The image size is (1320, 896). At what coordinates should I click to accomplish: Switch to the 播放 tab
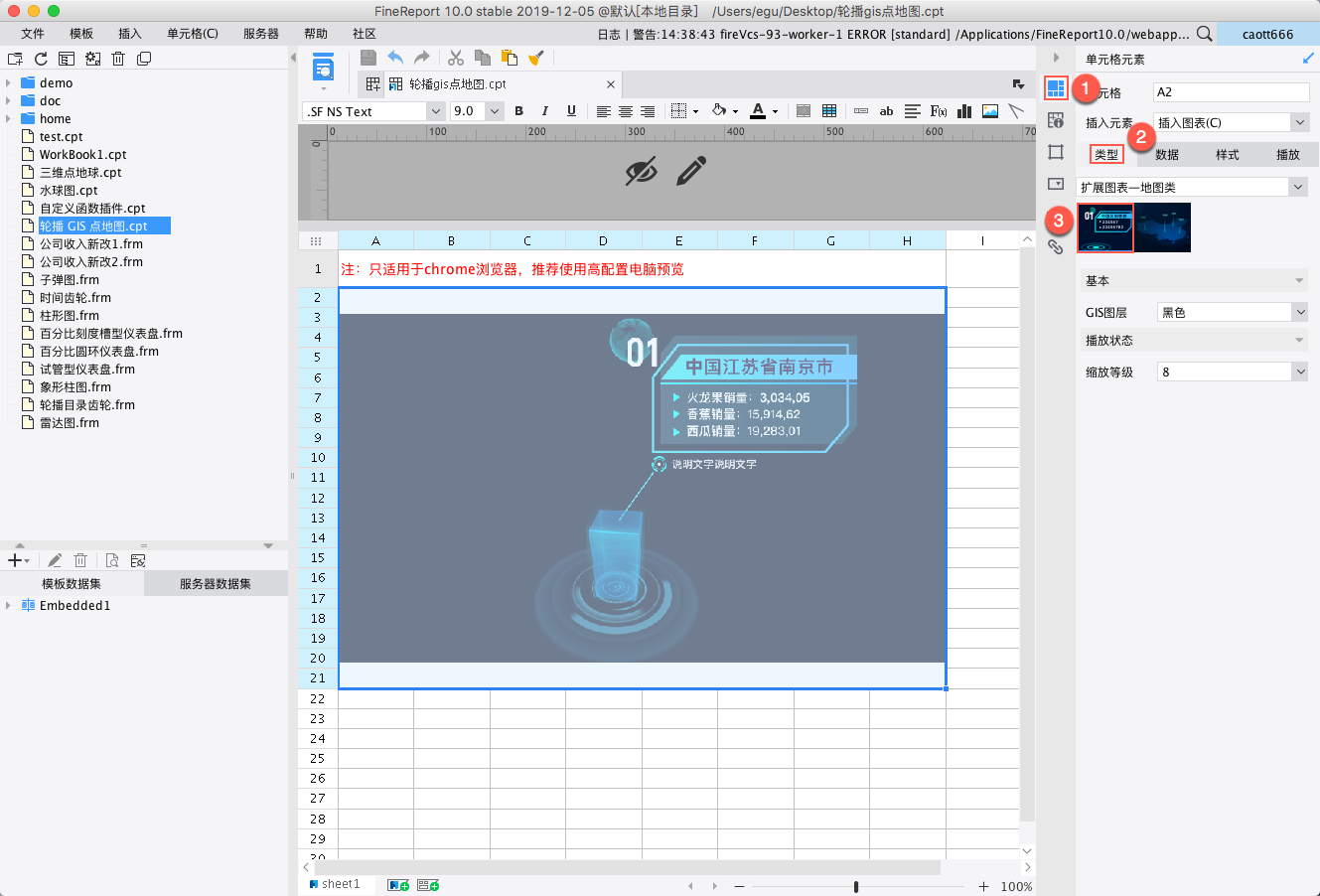pos(1288,155)
